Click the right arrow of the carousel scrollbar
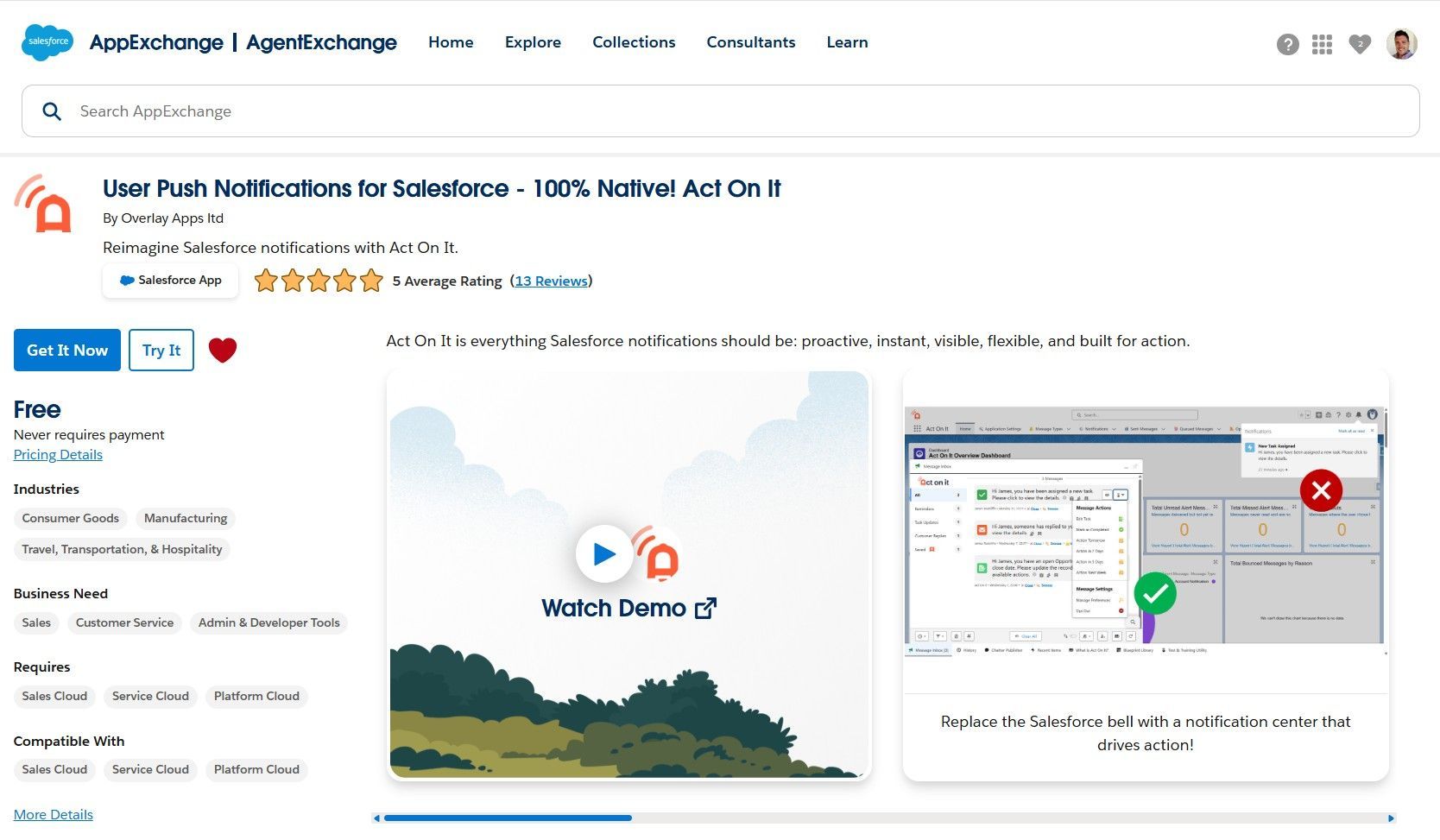 (1391, 818)
